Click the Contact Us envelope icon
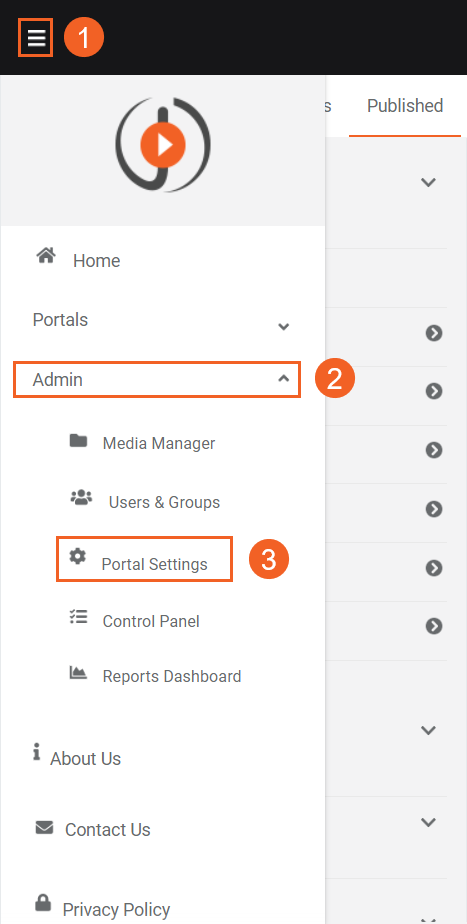The image size is (467, 924). coord(44,827)
